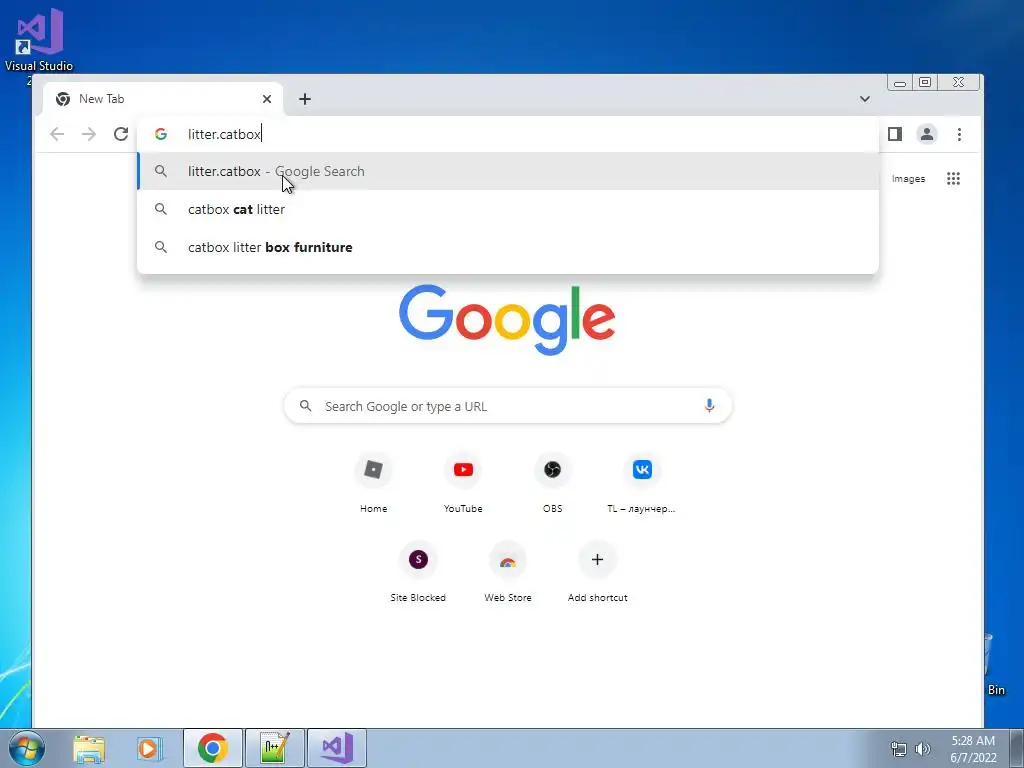Choose the catbox litter box furniture suggestion
This screenshot has width=1024, height=768.
507,247
